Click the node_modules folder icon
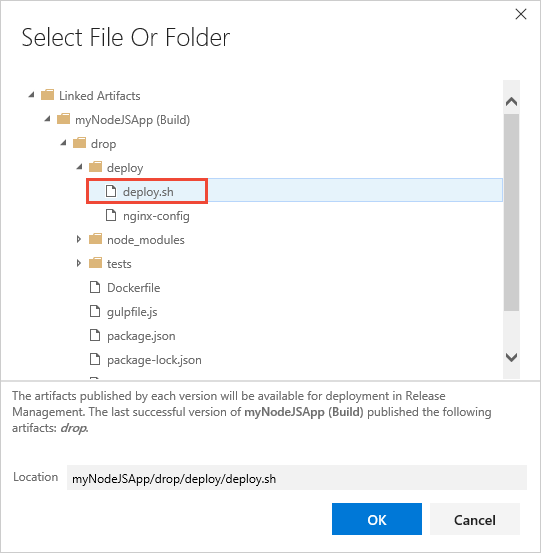Screen dimensions: 541x553 coord(96,239)
